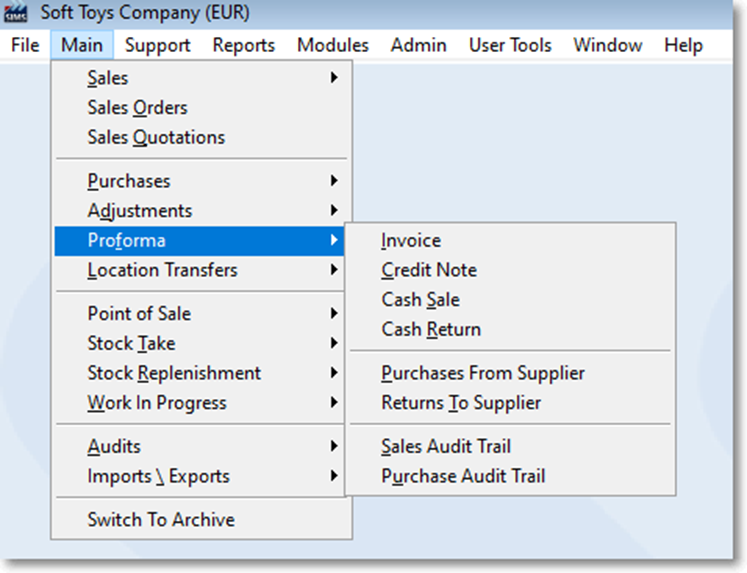
Task: Expand the Adjustments submenu
Action: click(x=199, y=211)
